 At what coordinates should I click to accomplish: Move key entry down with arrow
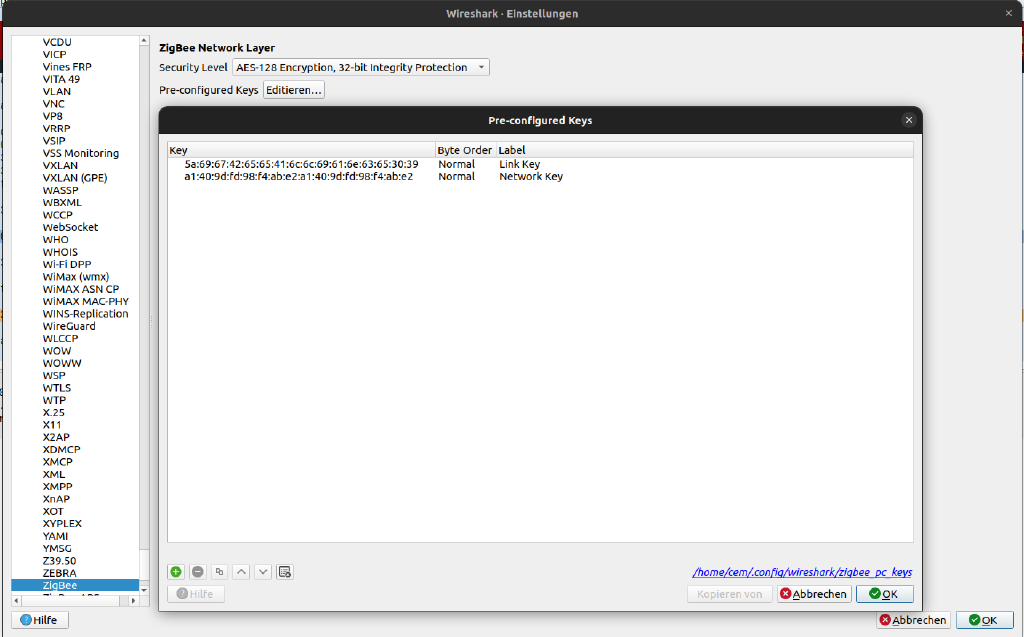coord(263,572)
